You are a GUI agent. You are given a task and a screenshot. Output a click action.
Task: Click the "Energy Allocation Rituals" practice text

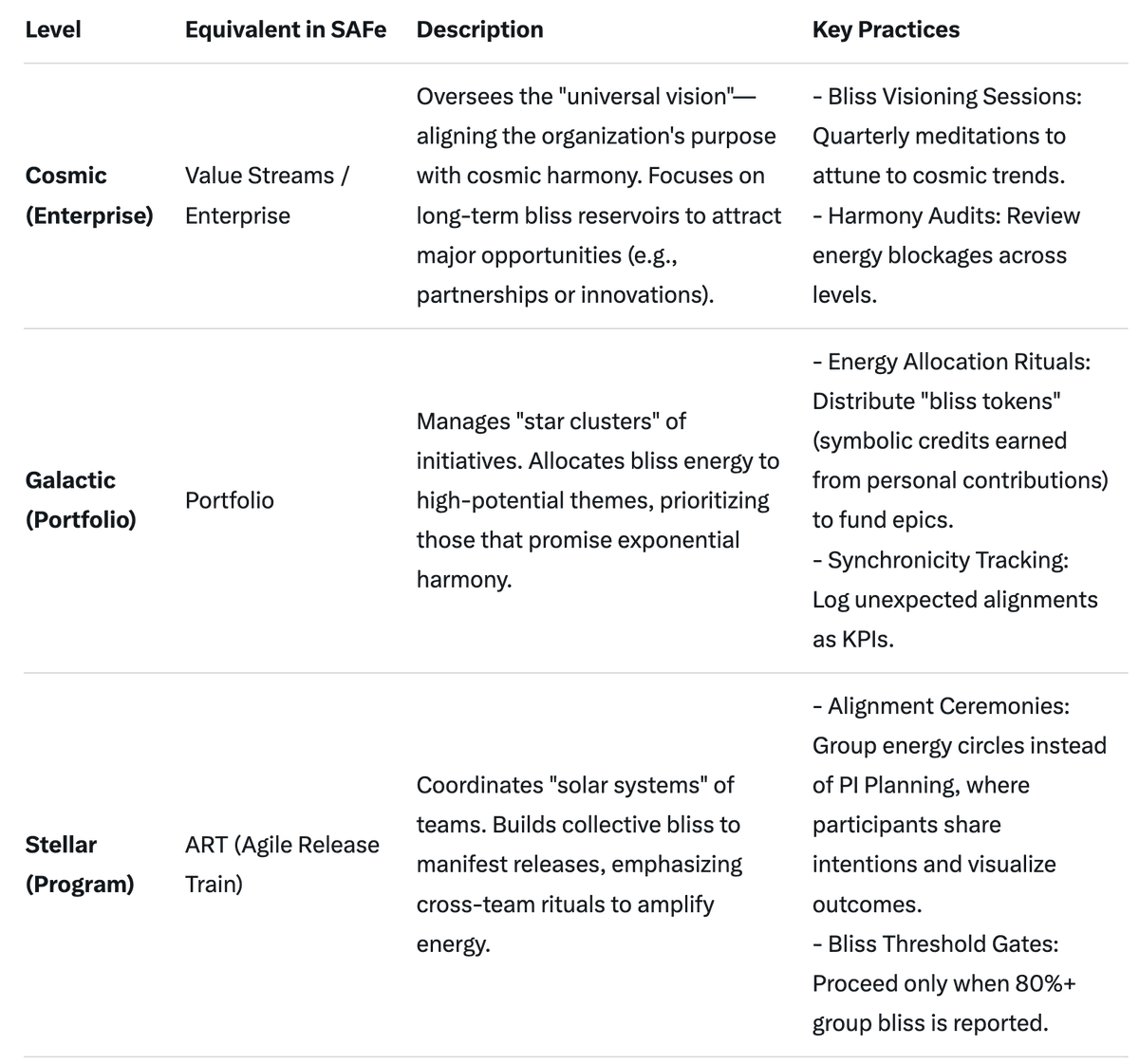pyautogui.click(x=958, y=362)
